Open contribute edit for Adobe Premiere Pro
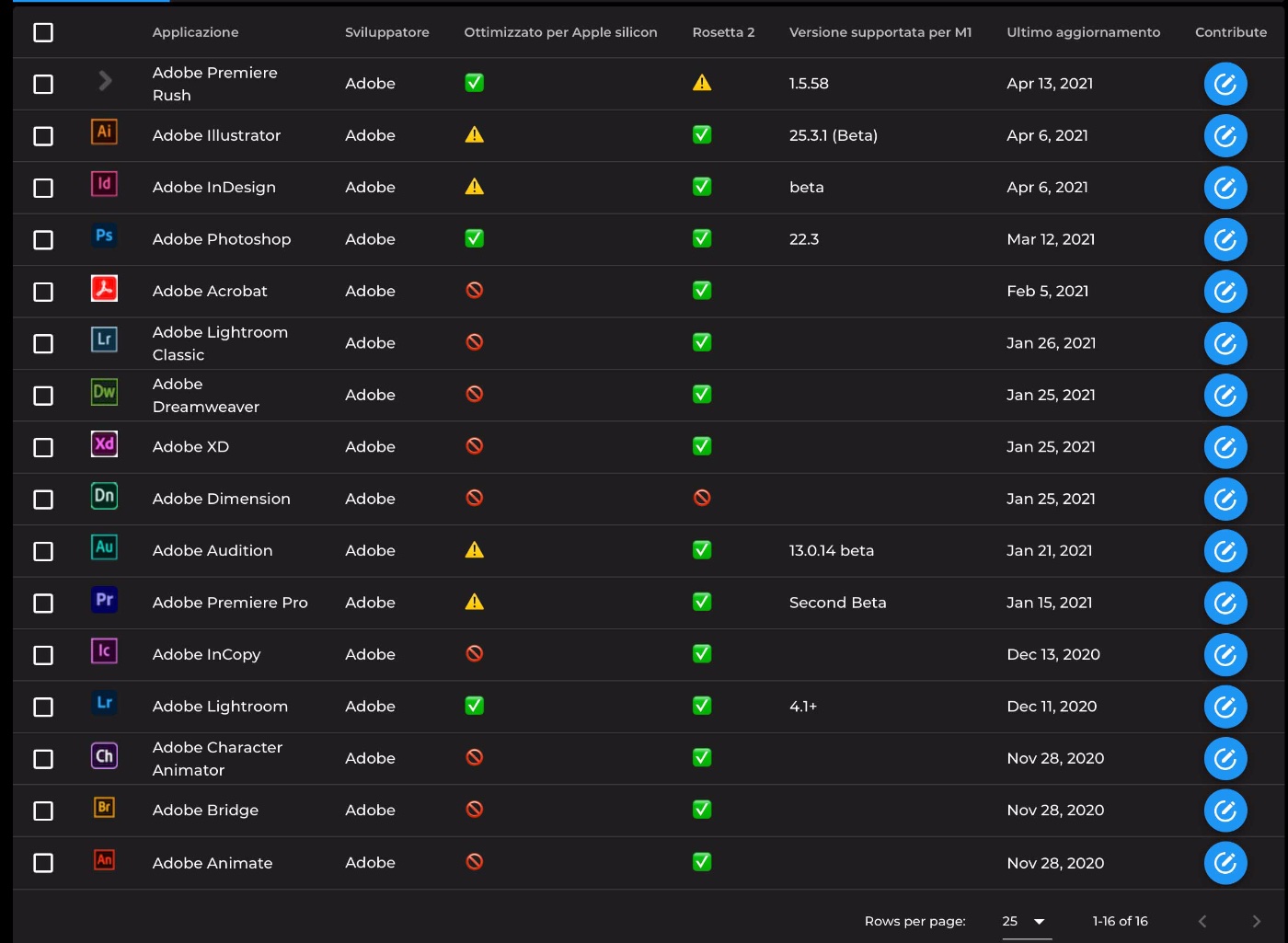The image size is (1288, 943). pyautogui.click(x=1225, y=603)
